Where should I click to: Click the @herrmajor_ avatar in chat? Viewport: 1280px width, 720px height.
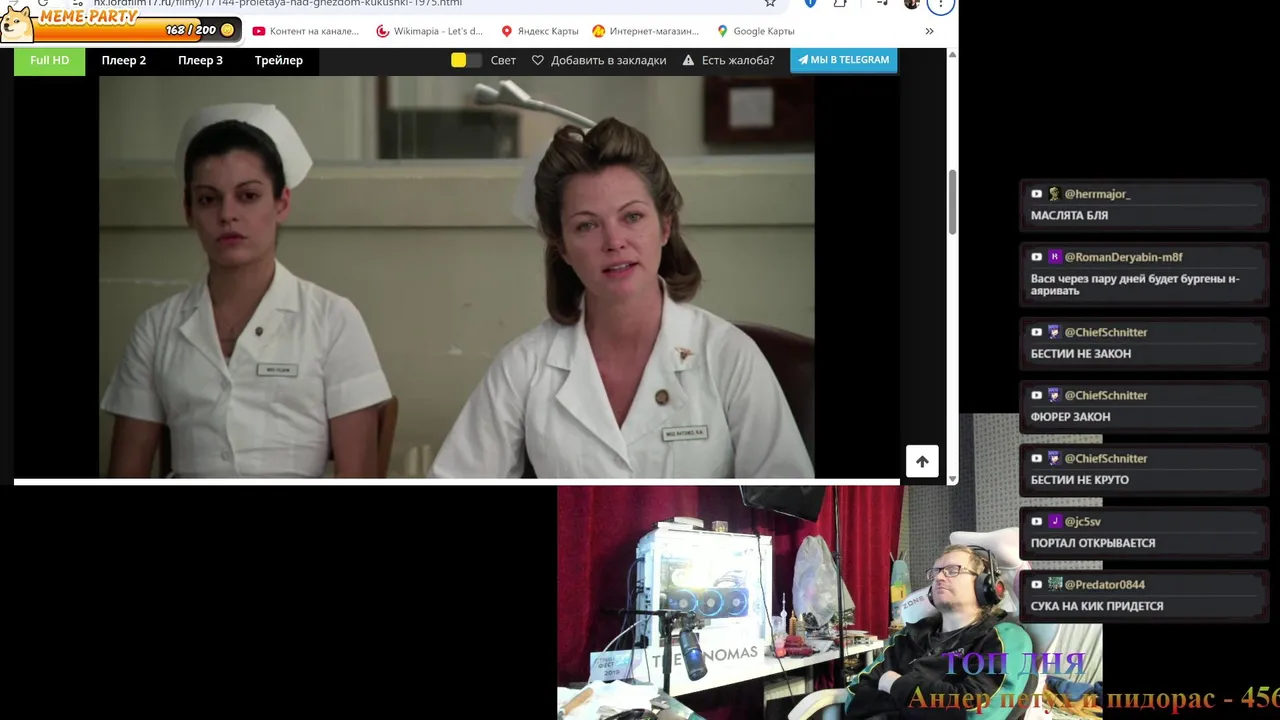[1053, 194]
